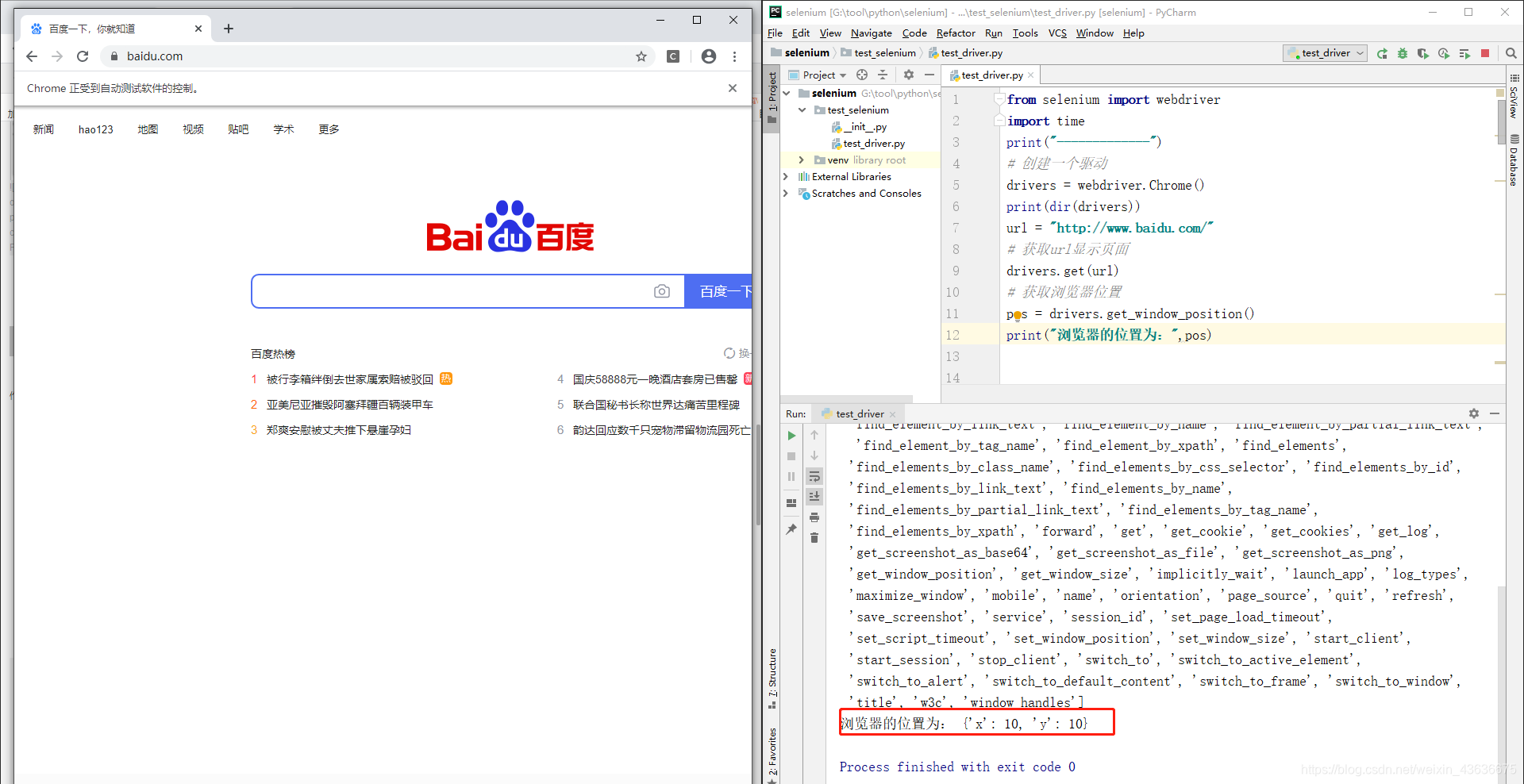The width and height of the screenshot is (1524, 784).
Task: Toggle the pin tab icon in Run panel
Action: tap(791, 529)
